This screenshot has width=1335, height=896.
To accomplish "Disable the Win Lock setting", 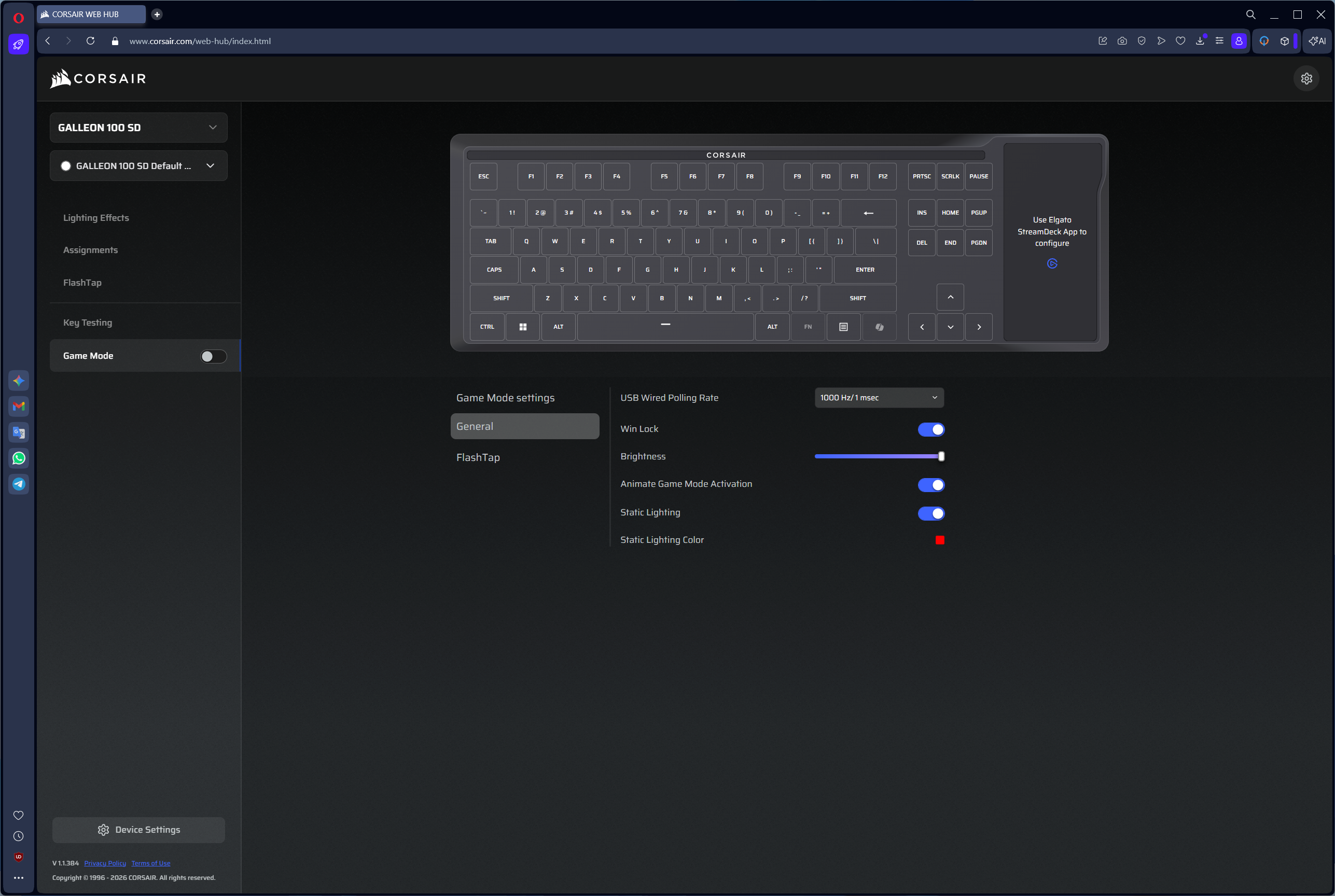I will click(931, 429).
